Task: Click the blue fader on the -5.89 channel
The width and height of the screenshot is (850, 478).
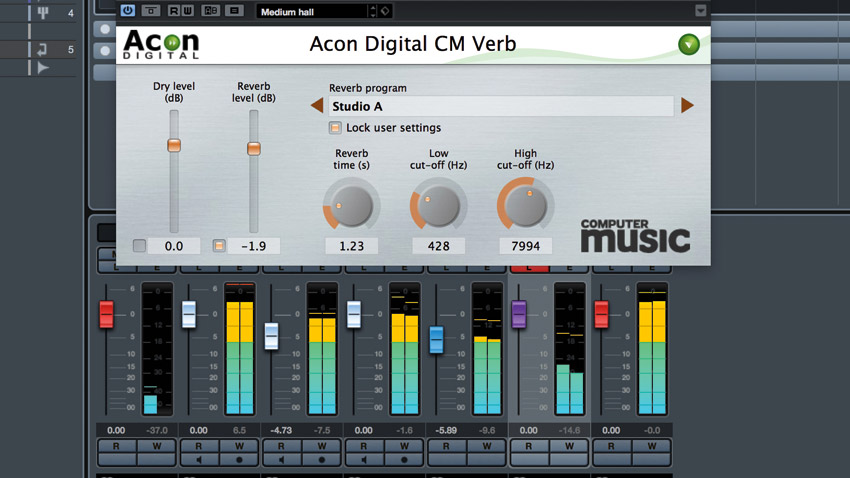Action: click(x=436, y=340)
